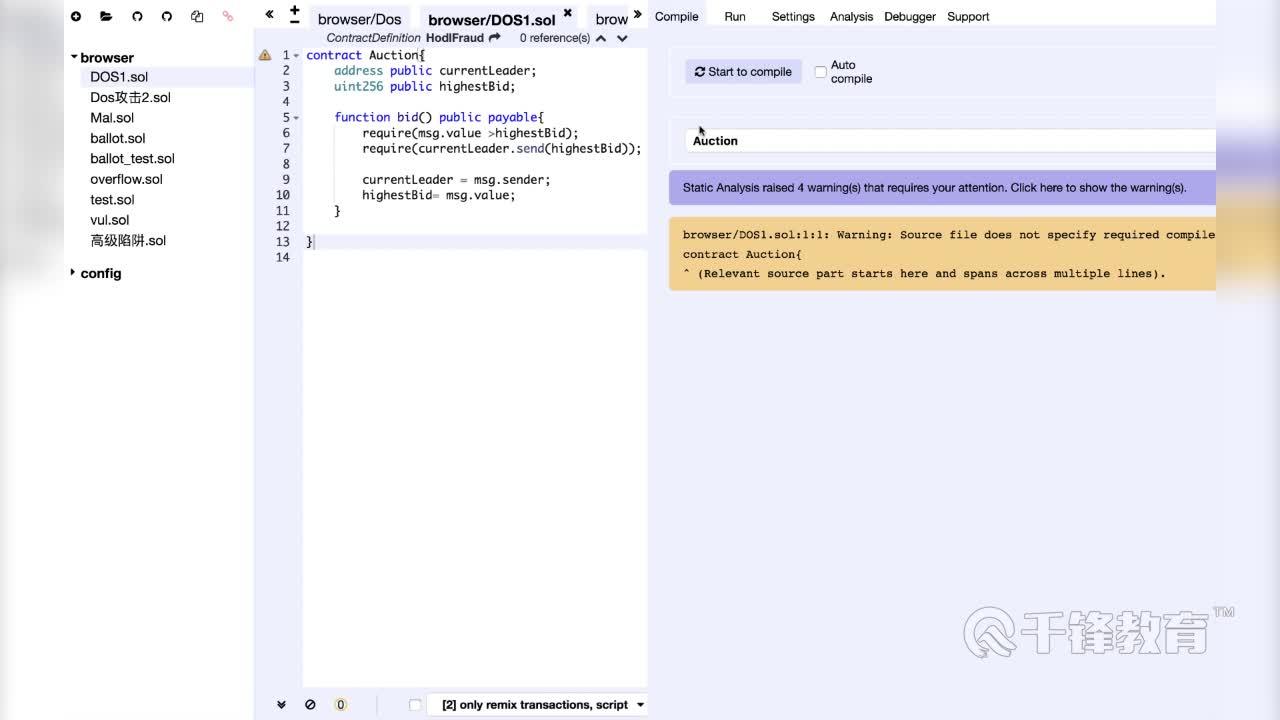Viewport: 1280px width, 720px height.
Task: Select DOS1.sol in the file tree
Action: (x=119, y=77)
